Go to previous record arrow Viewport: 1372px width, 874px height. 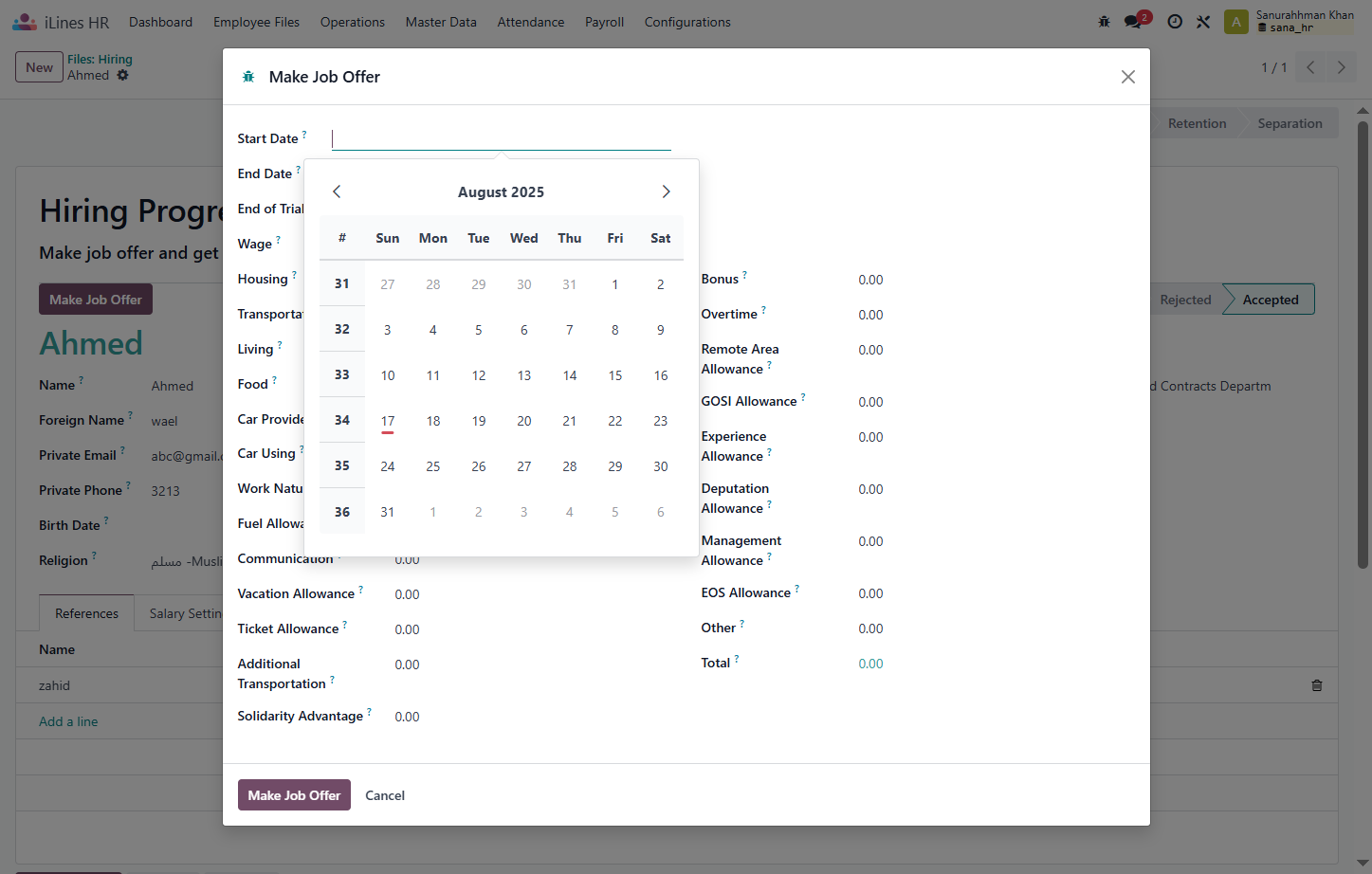tap(1310, 67)
